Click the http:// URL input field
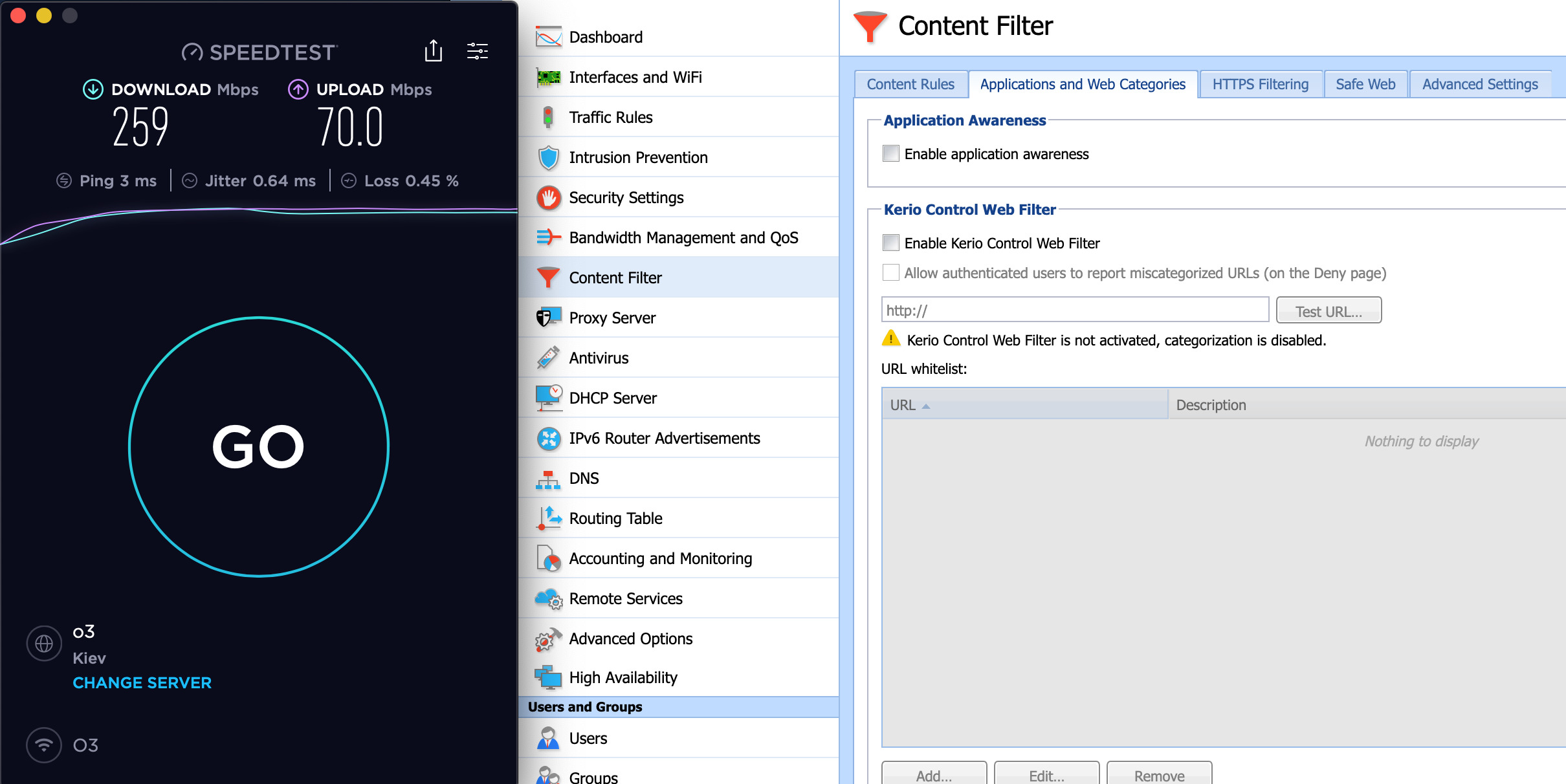This screenshot has height=784, width=1566. (x=1074, y=310)
